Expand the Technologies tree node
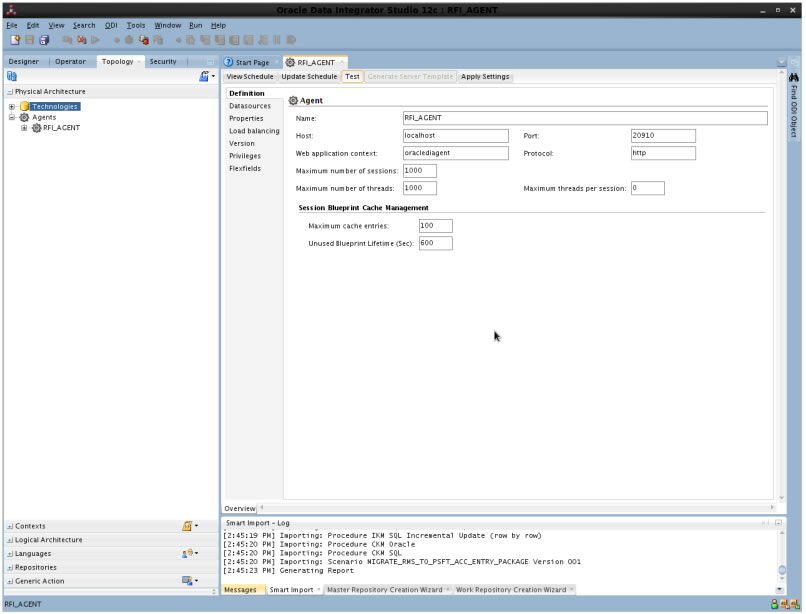 pyautogui.click(x=11, y=107)
